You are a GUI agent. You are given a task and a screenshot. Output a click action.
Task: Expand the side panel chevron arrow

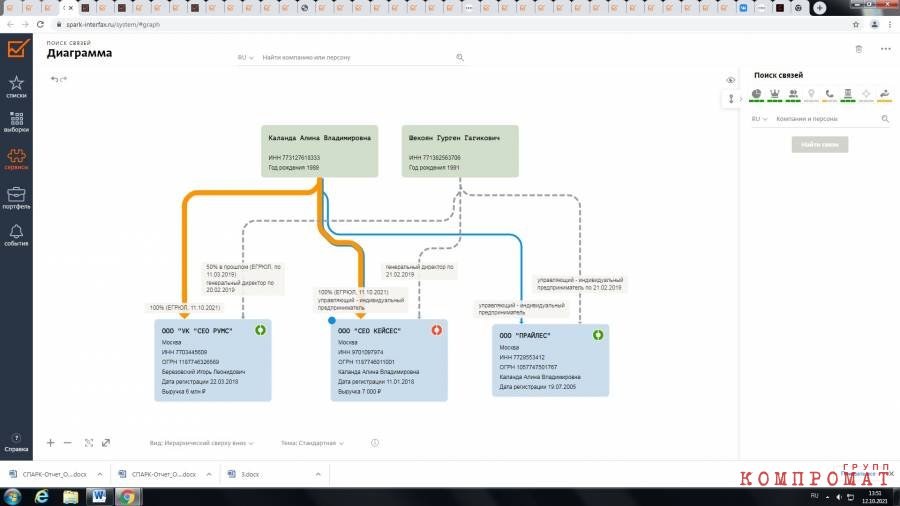(x=740, y=99)
